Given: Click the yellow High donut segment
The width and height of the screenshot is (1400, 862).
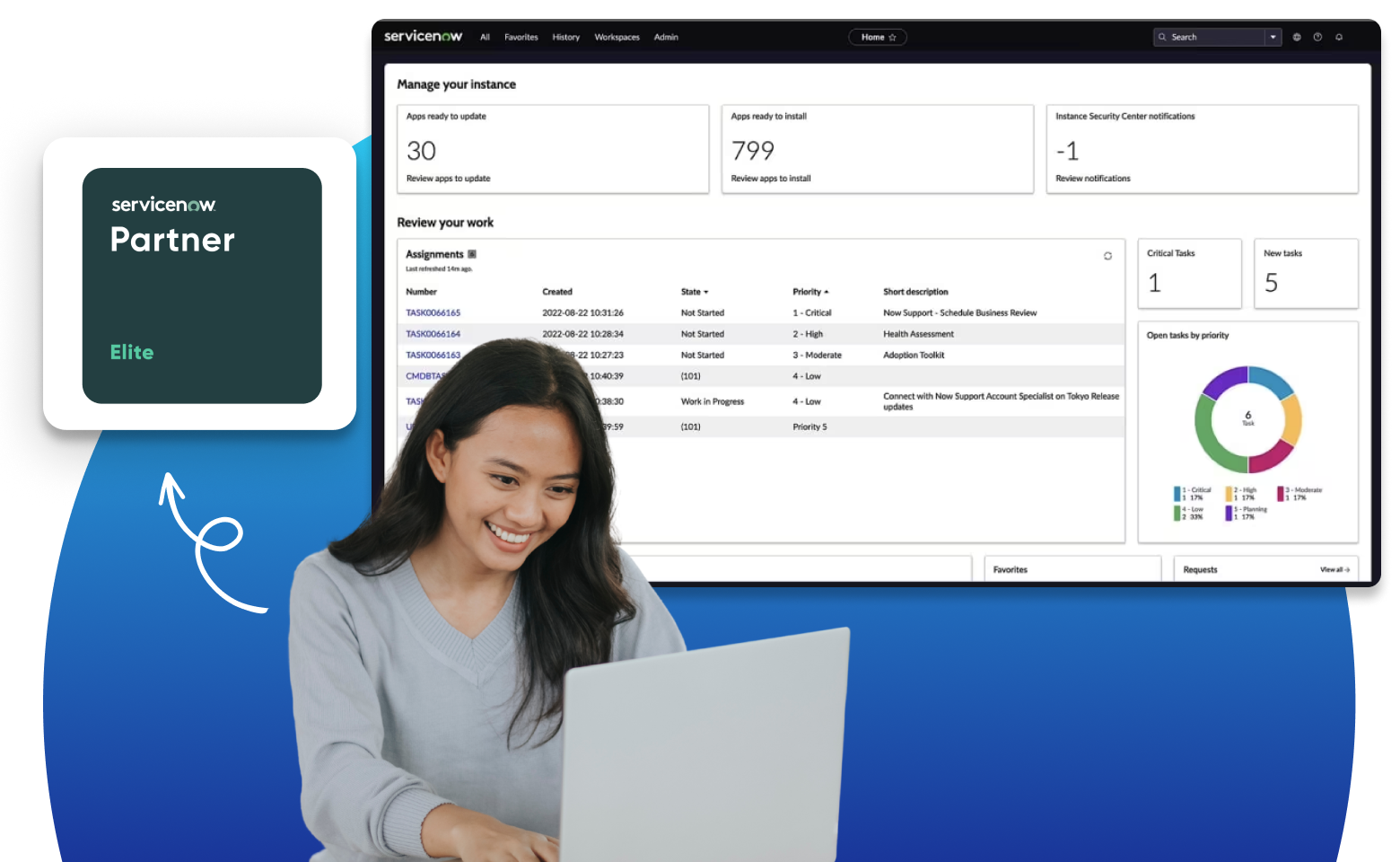Looking at the screenshot, I should [x=1292, y=420].
